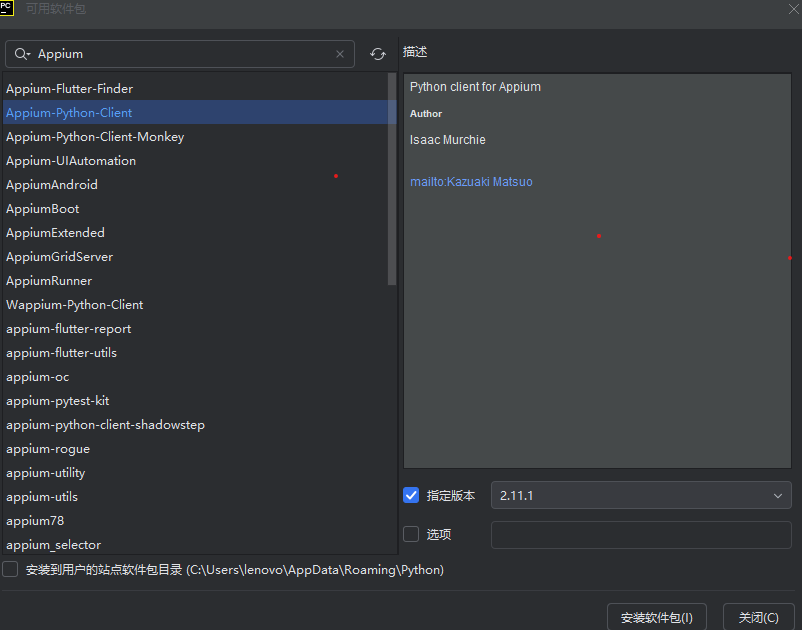Click the 安装软件包(I) button

point(656,617)
